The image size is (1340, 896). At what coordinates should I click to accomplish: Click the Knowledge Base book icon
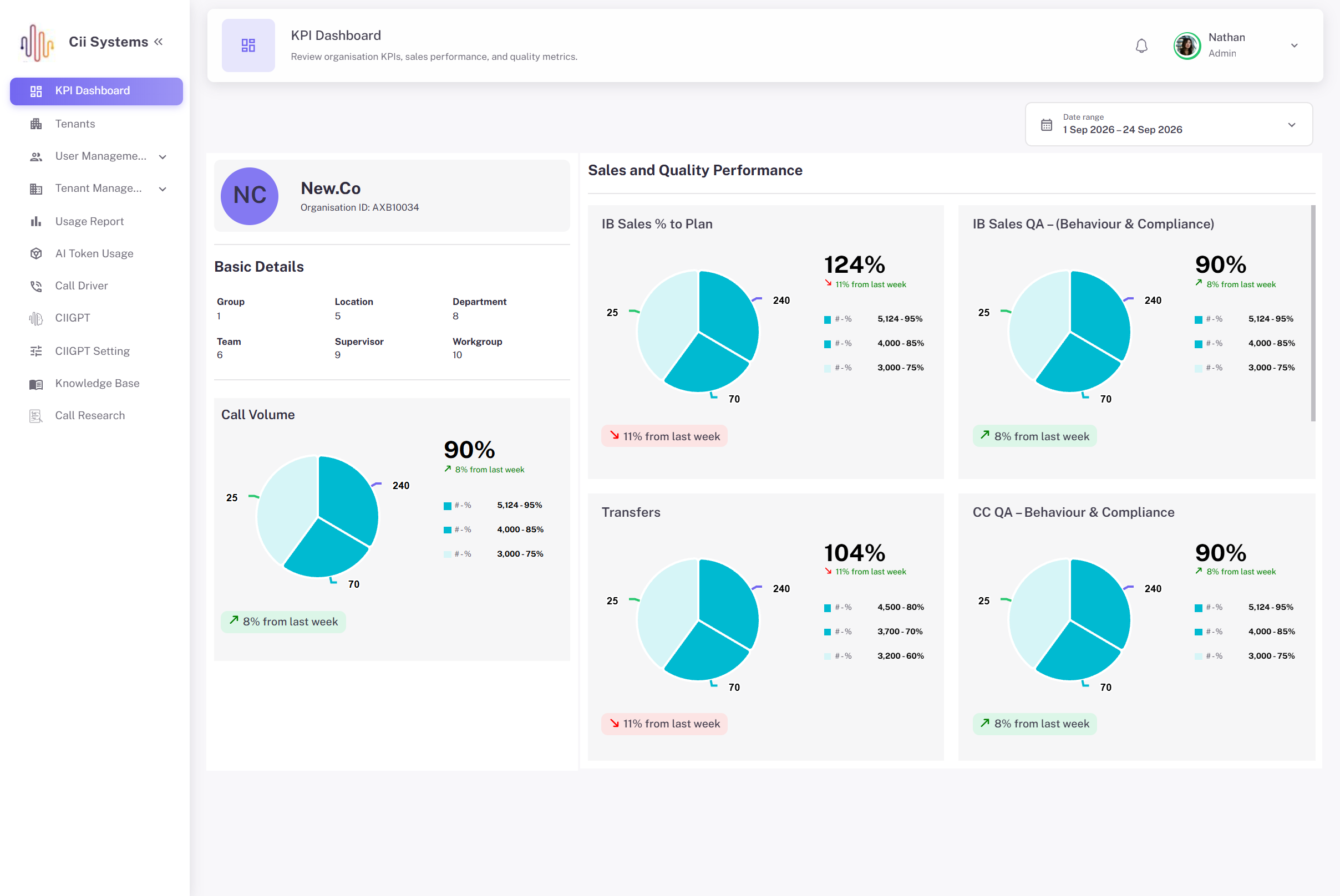click(x=36, y=384)
